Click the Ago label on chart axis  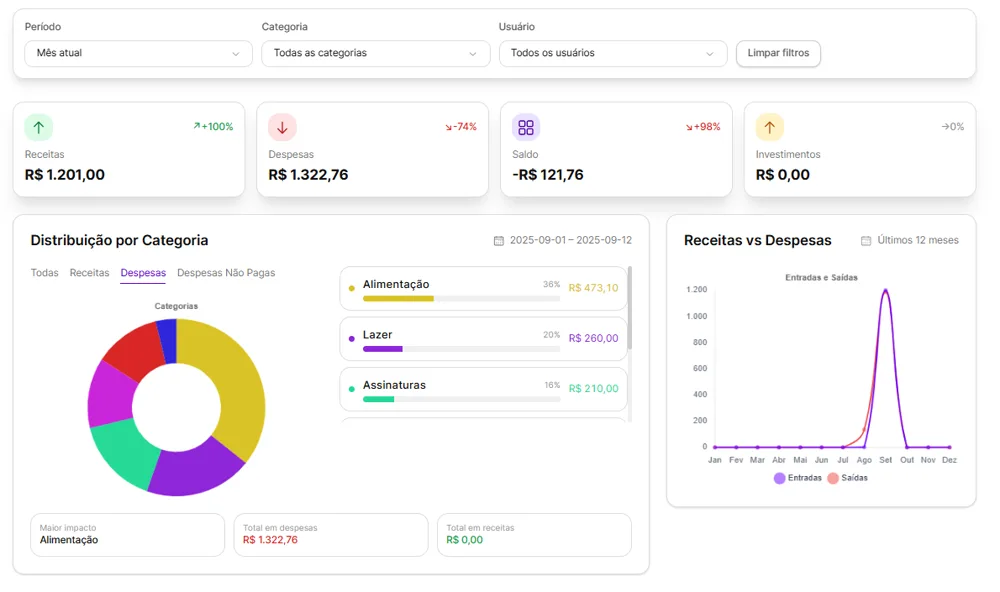coord(864,461)
